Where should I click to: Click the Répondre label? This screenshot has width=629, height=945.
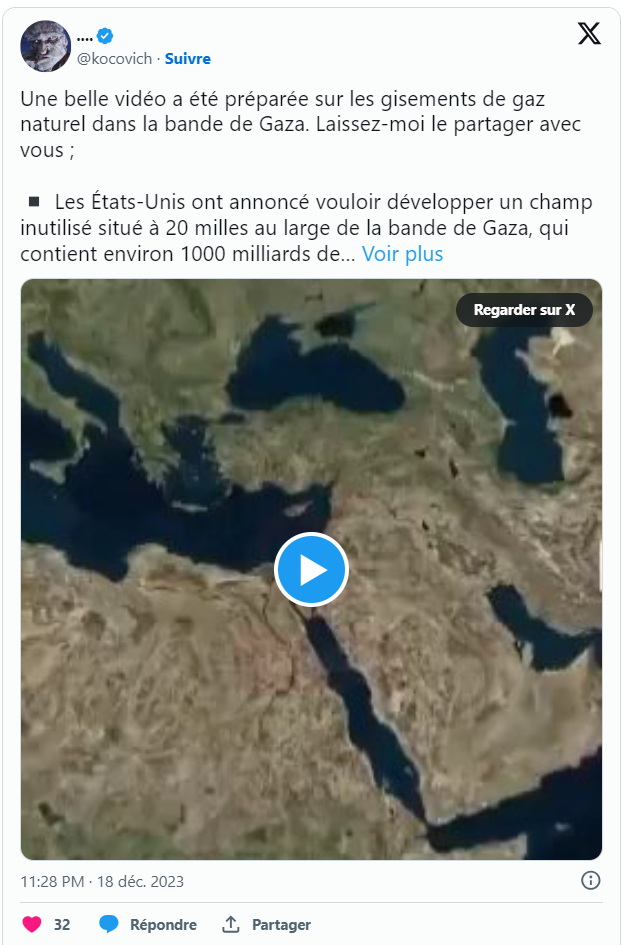pos(163,925)
